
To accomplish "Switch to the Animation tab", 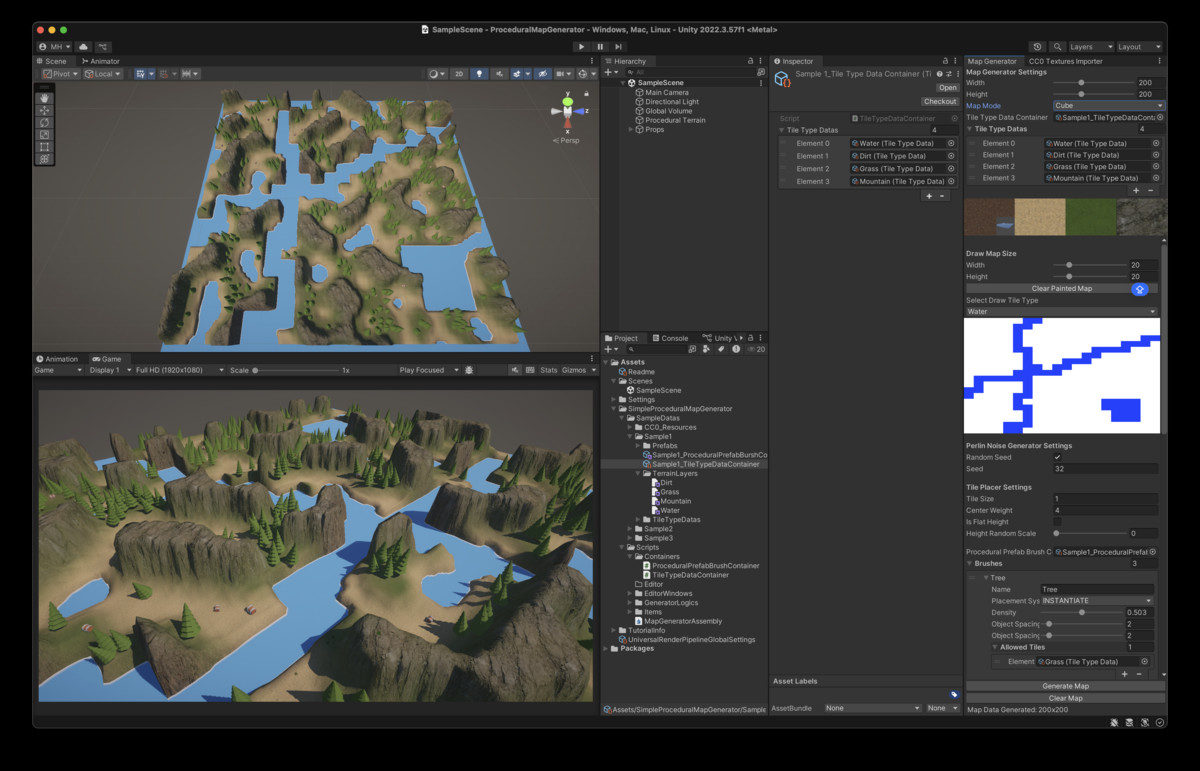I will point(57,359).
